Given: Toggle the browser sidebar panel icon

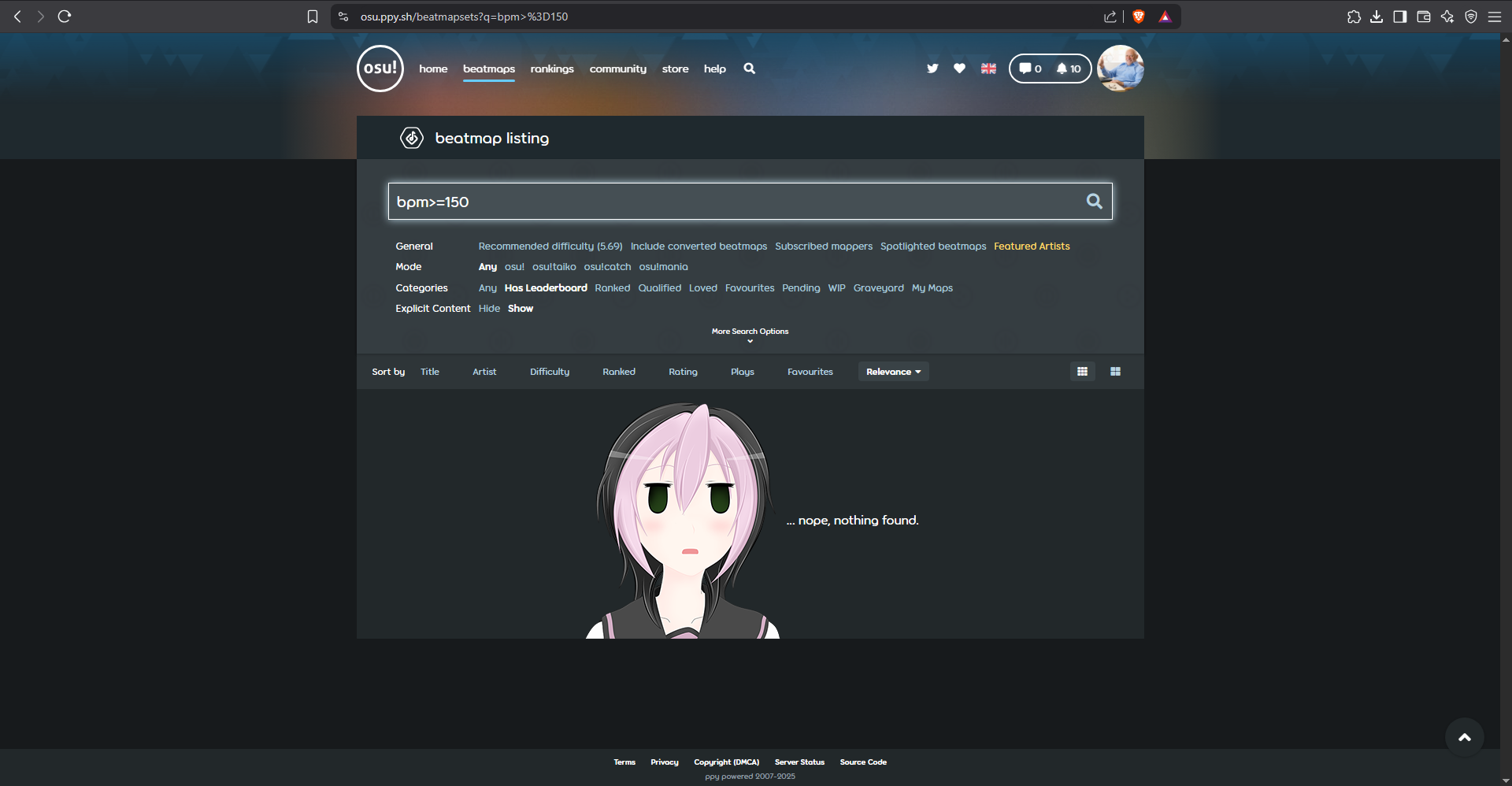Looking at the screenshot, I should pyautogui.click(x=1400, y=17).
